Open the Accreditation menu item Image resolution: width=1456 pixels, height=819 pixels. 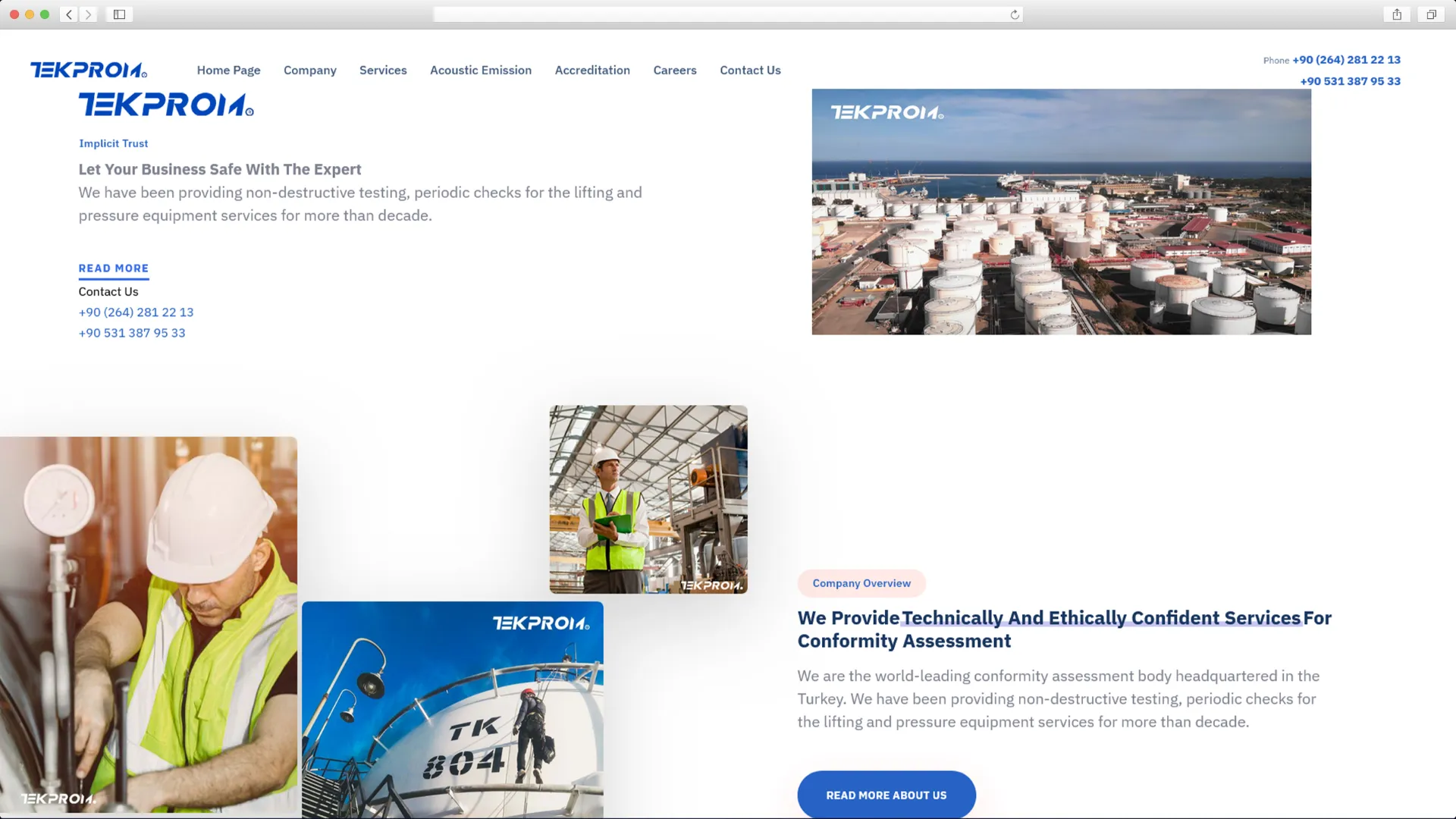point(592,70)
